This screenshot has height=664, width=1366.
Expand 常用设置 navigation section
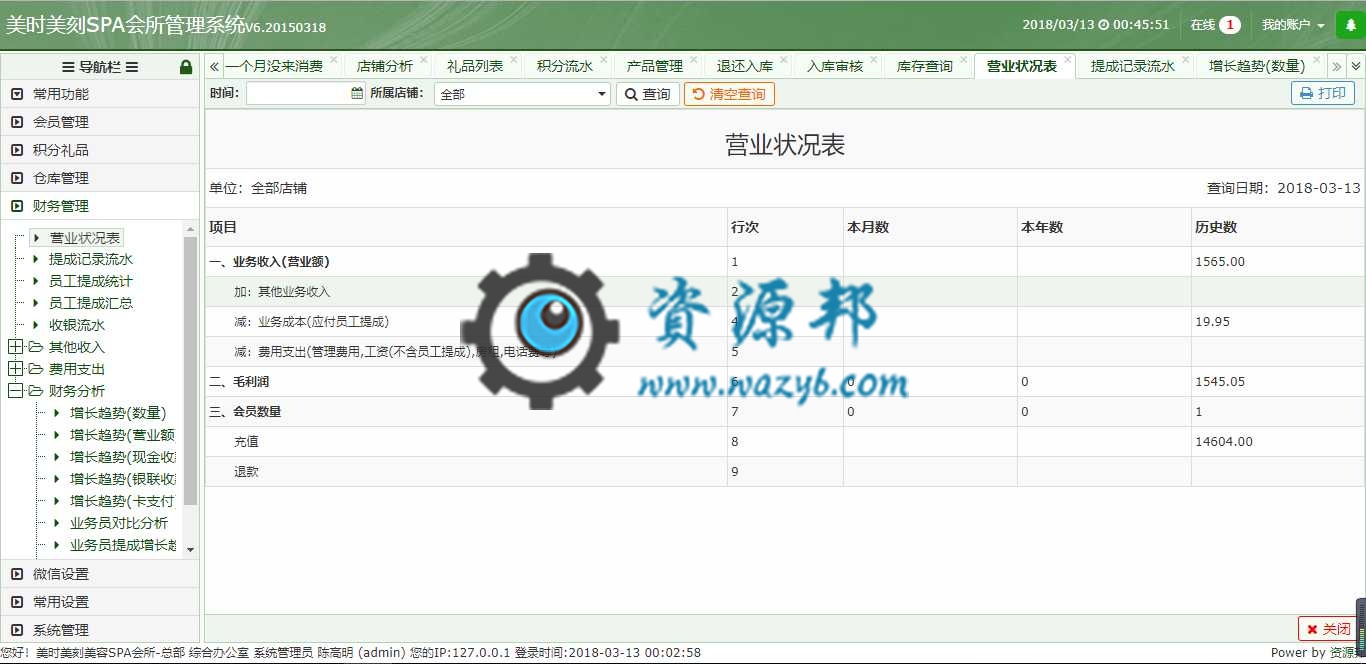click(100, 602)
